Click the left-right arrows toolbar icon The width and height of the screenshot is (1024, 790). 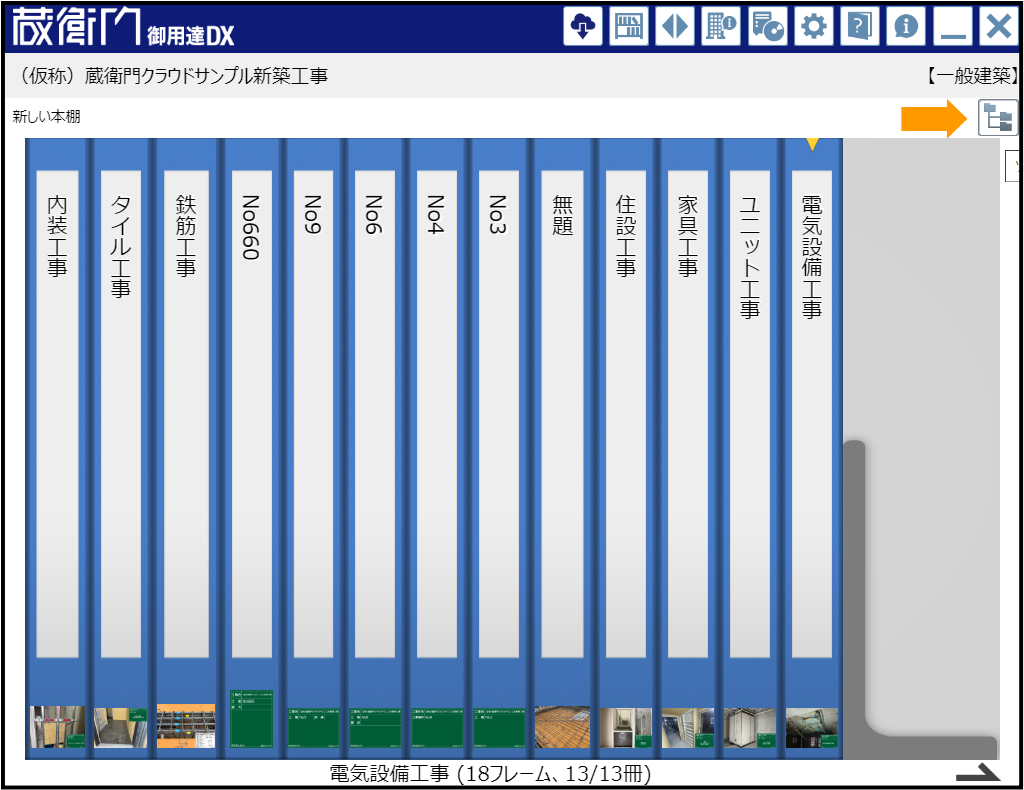tap(675, 26)
